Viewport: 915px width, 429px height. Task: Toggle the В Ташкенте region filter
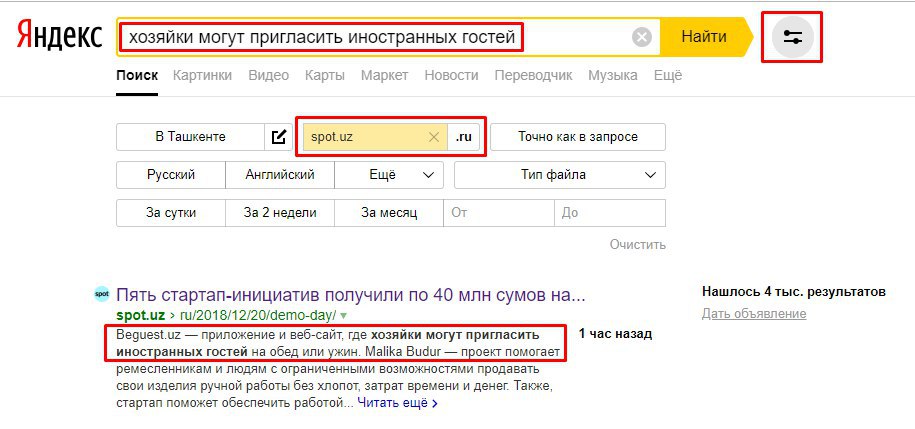click(x=190, y=137)
